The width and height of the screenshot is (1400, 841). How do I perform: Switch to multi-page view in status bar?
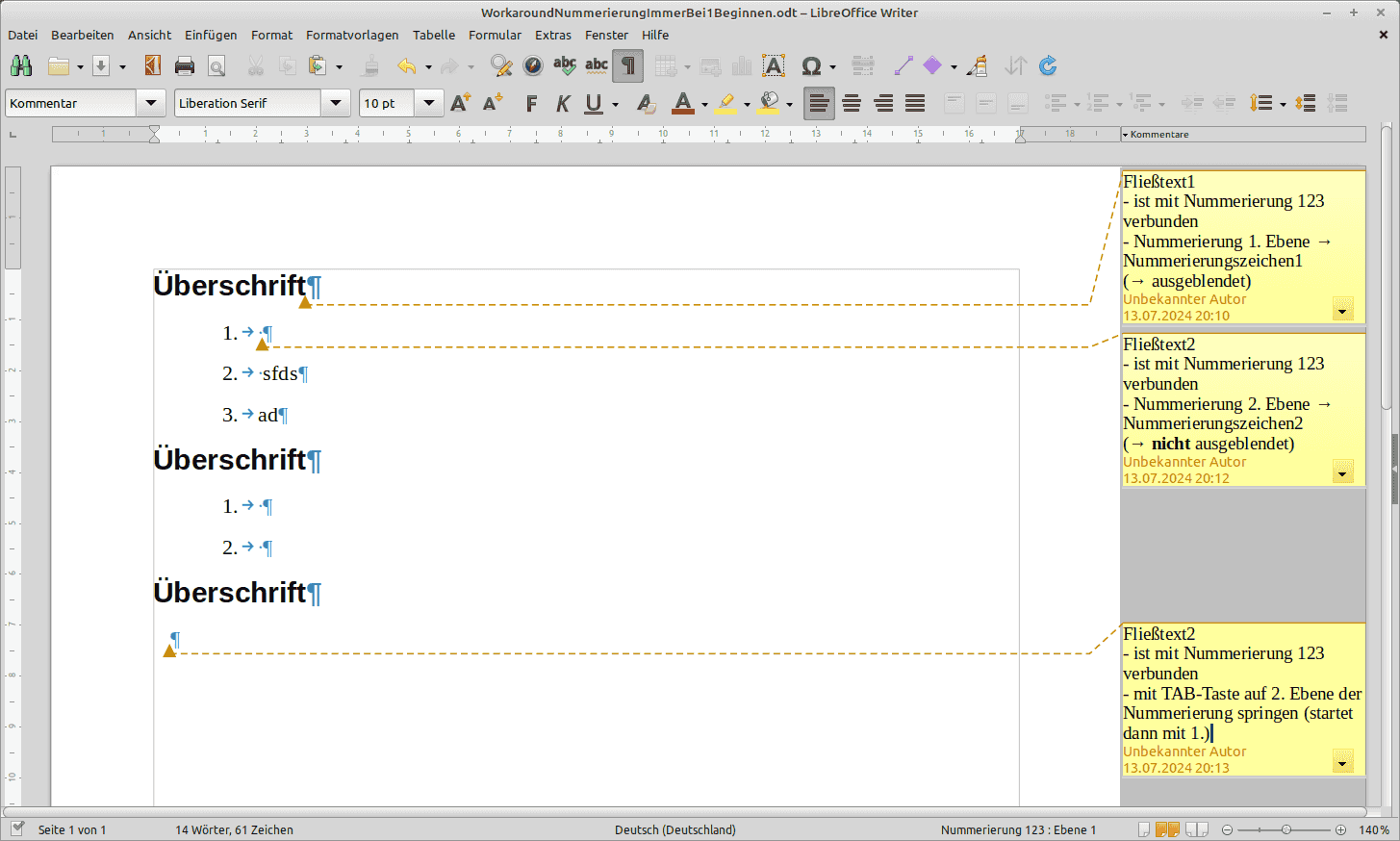1168,829
